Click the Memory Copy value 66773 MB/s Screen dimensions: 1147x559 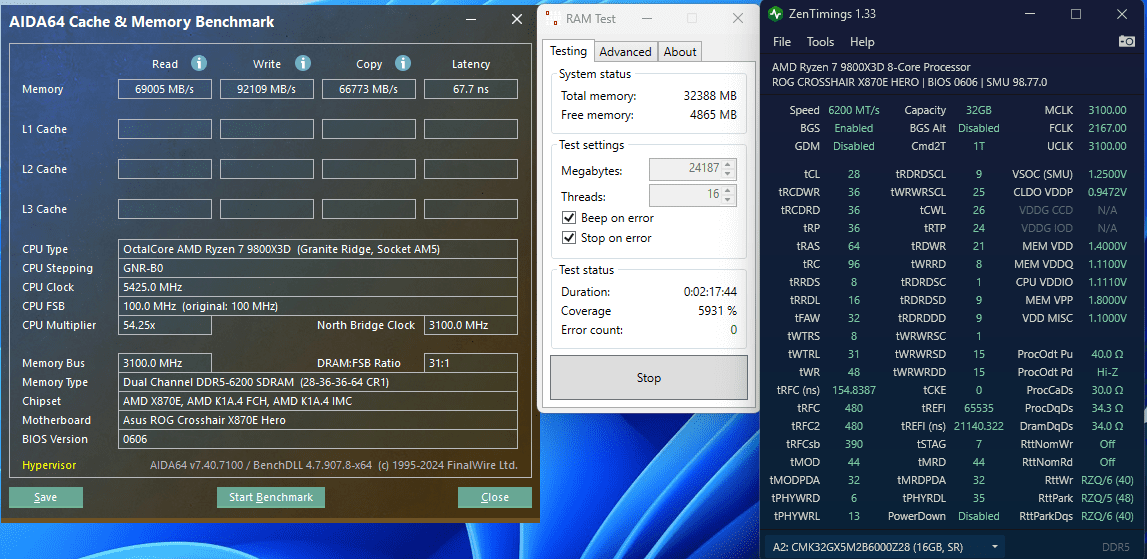pos(369,89)
